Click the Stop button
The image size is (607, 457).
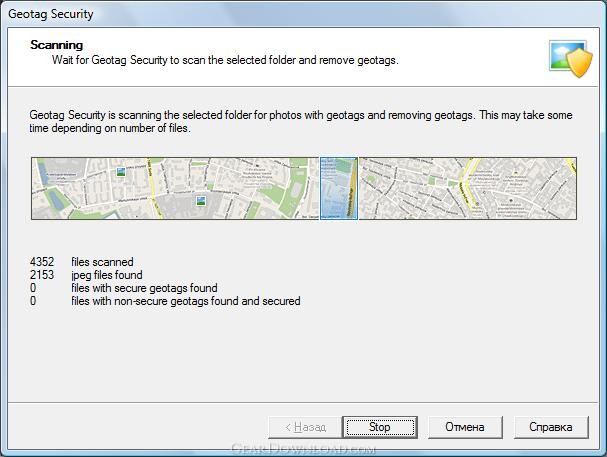[380, 427]
